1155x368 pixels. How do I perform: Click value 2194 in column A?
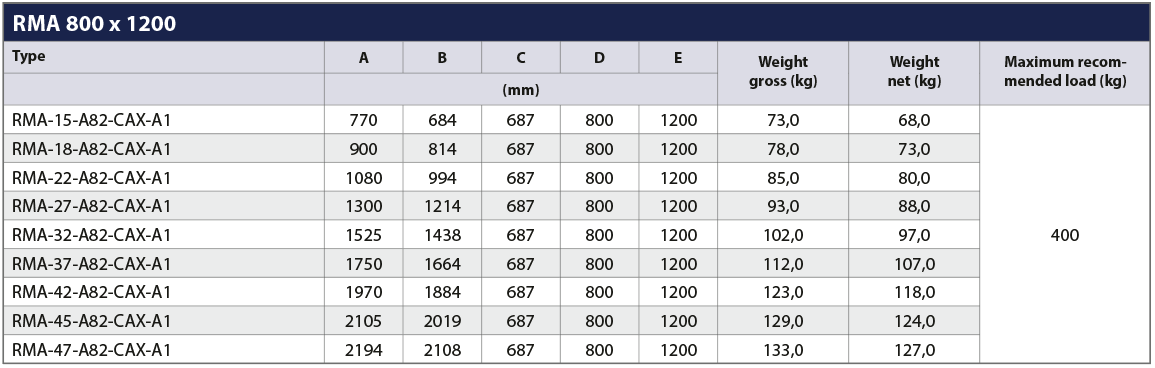click(364, 350)
